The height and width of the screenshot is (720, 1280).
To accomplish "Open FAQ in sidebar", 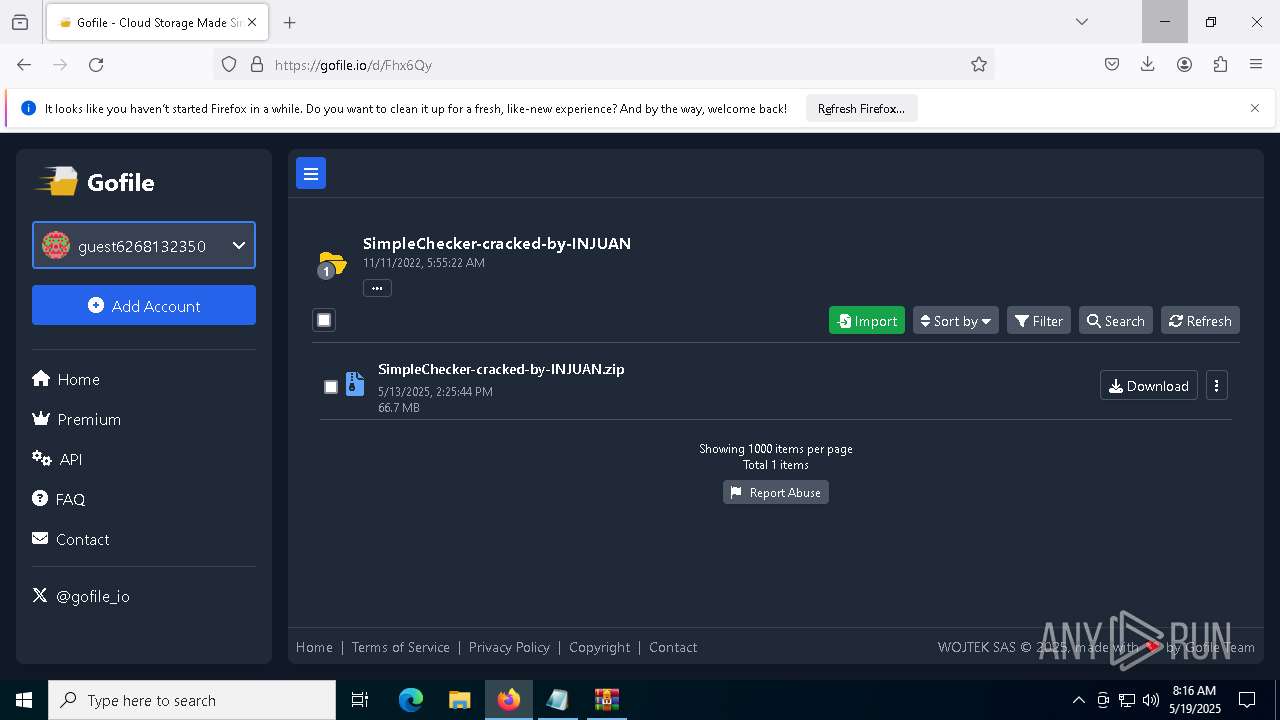I will 59,499.
